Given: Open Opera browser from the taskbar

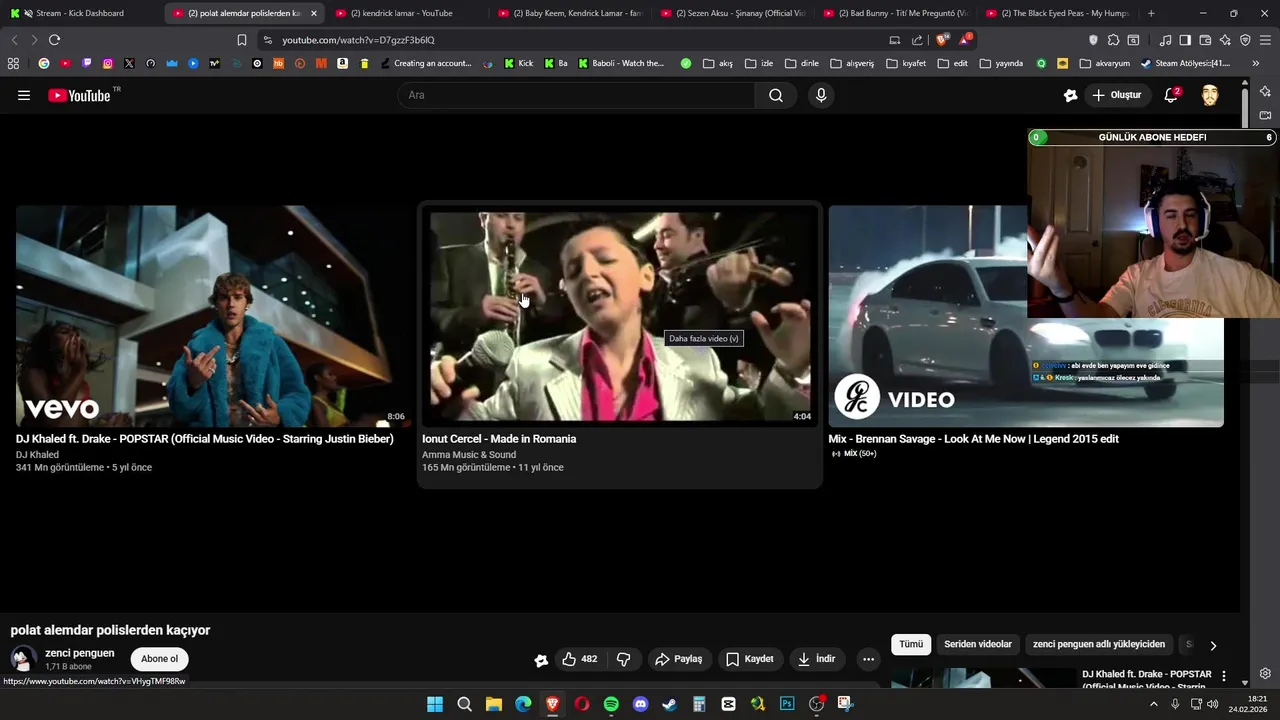Looking at the screenshot, I should [581, 704].
